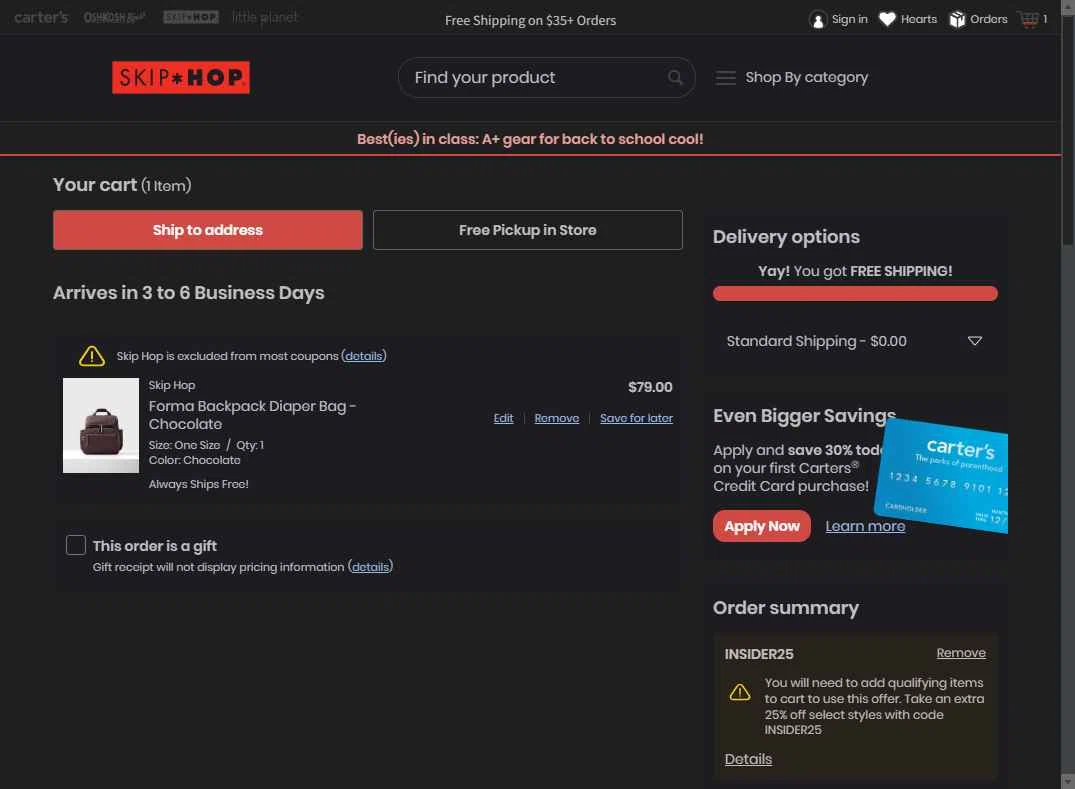Open gift receipt details link
The height and width of the screenshot is (789, 1075).
370,567
